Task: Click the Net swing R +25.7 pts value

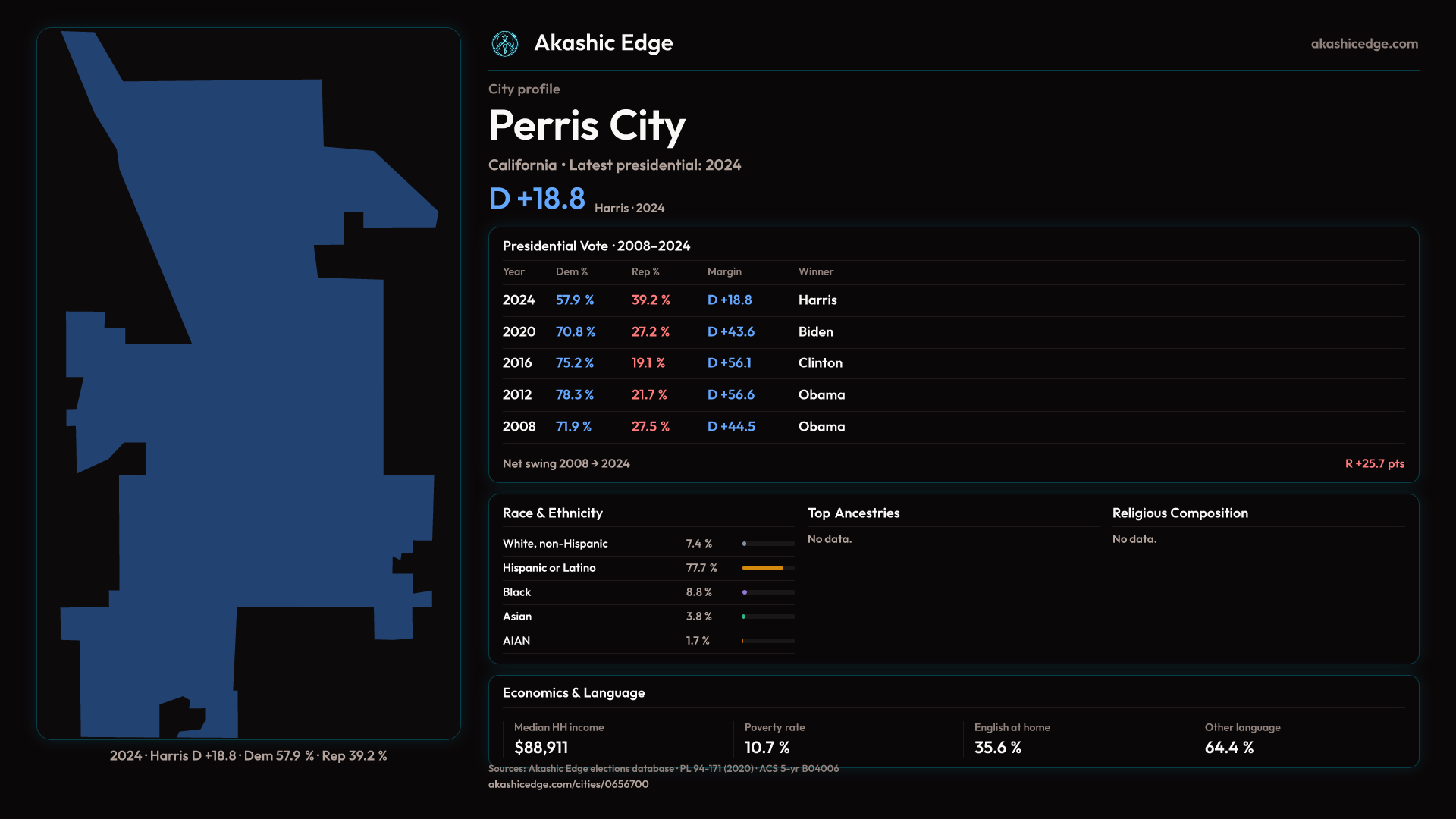Action: 1374,463
